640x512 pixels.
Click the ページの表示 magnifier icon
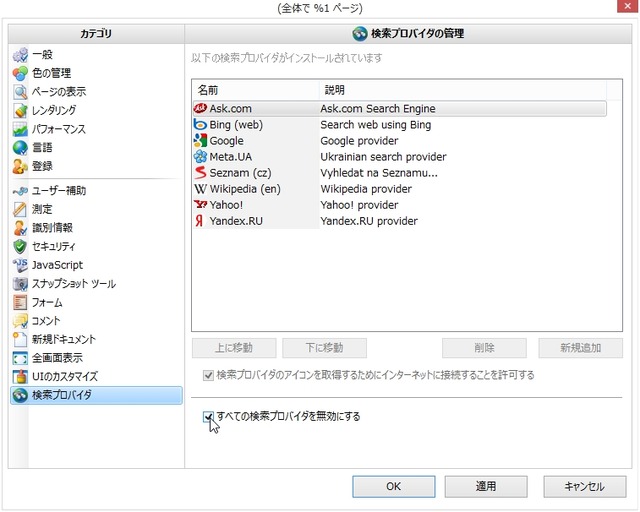pos(20,92)
